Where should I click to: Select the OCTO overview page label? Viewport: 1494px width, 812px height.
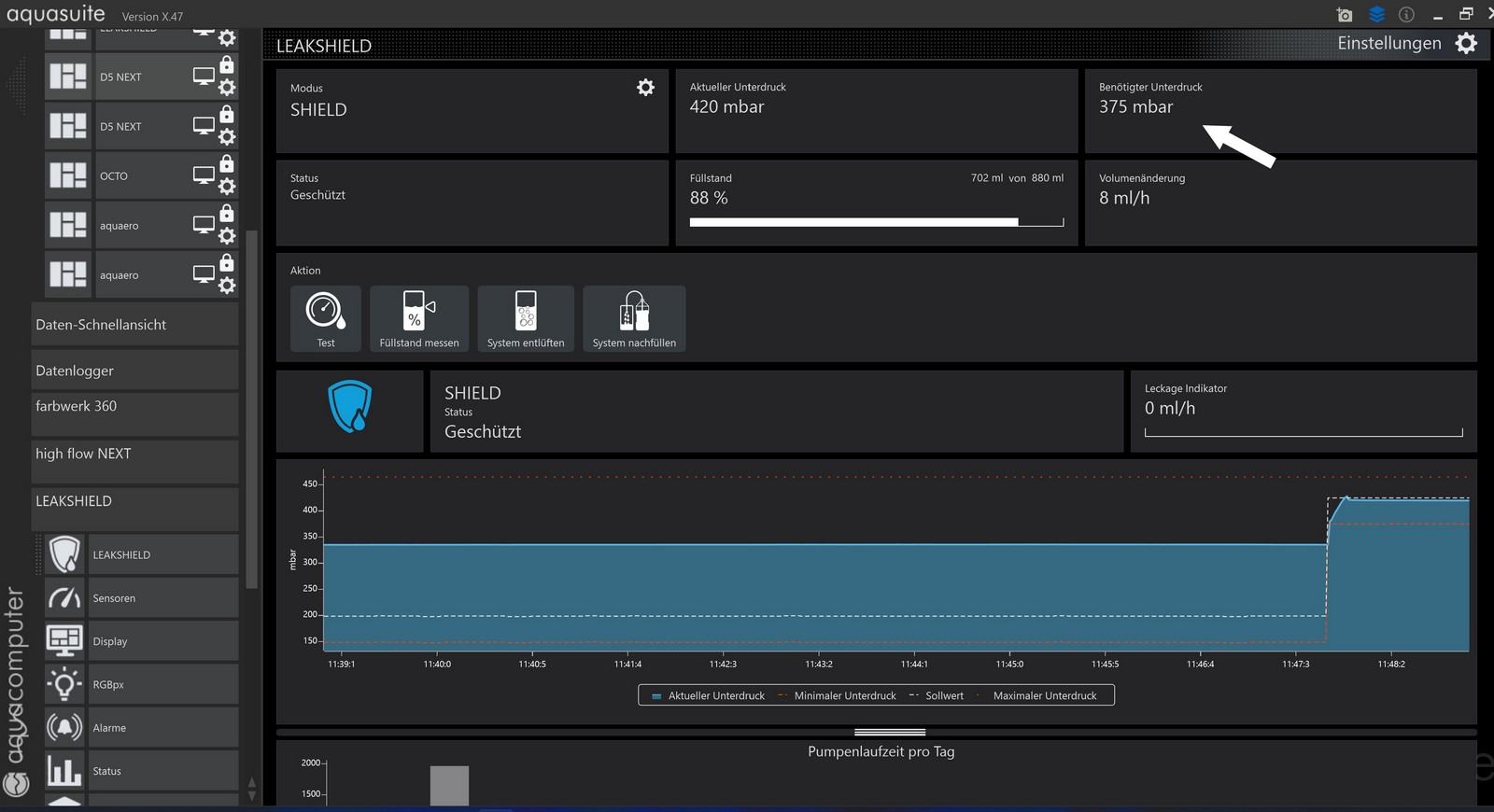[x=114, y=175]
